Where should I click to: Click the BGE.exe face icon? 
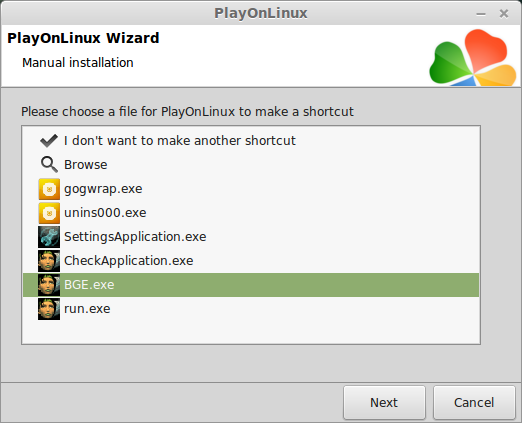click(x=49, y=285)
